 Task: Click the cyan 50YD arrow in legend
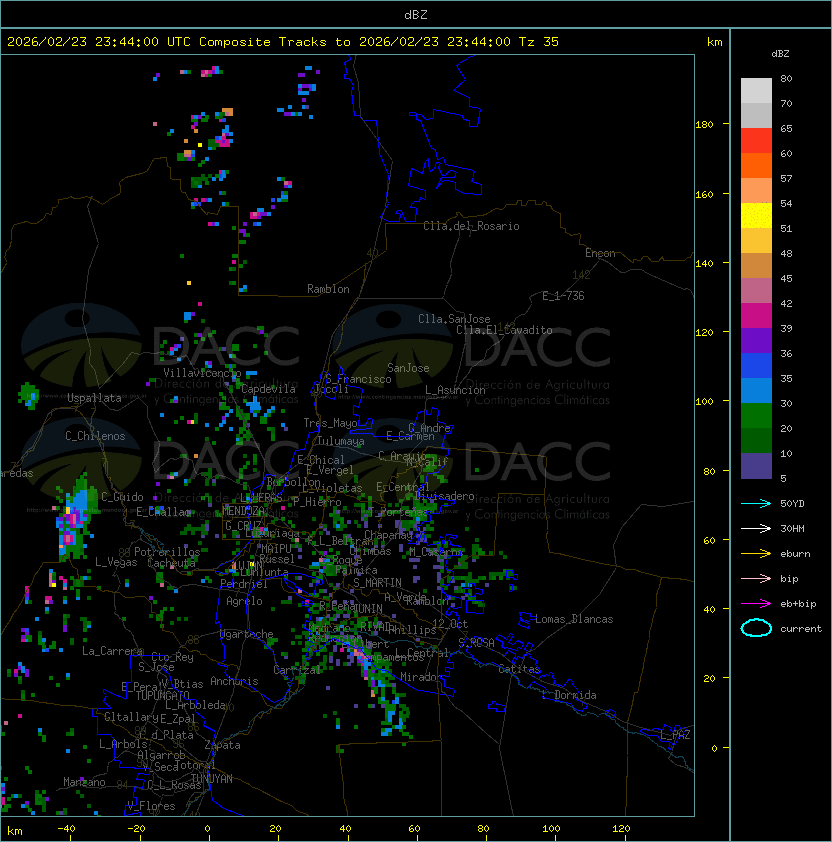point(756,504)
